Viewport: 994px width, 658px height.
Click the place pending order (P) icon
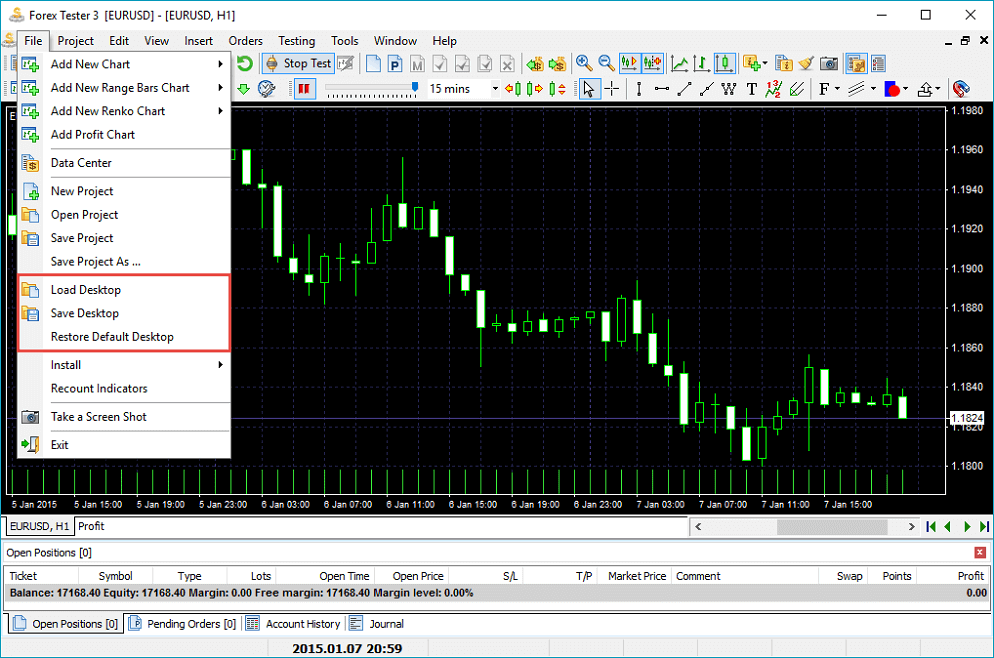395,63
